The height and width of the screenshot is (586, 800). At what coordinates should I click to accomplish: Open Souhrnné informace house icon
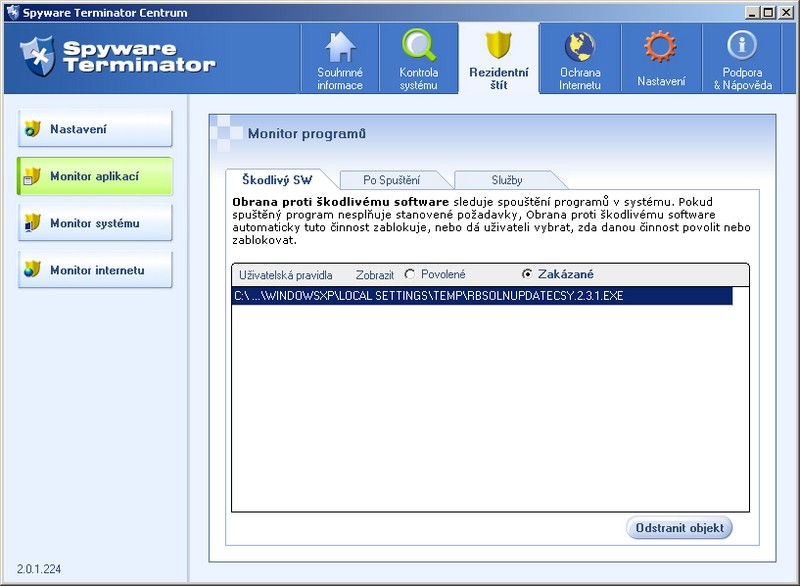point(340,47)
